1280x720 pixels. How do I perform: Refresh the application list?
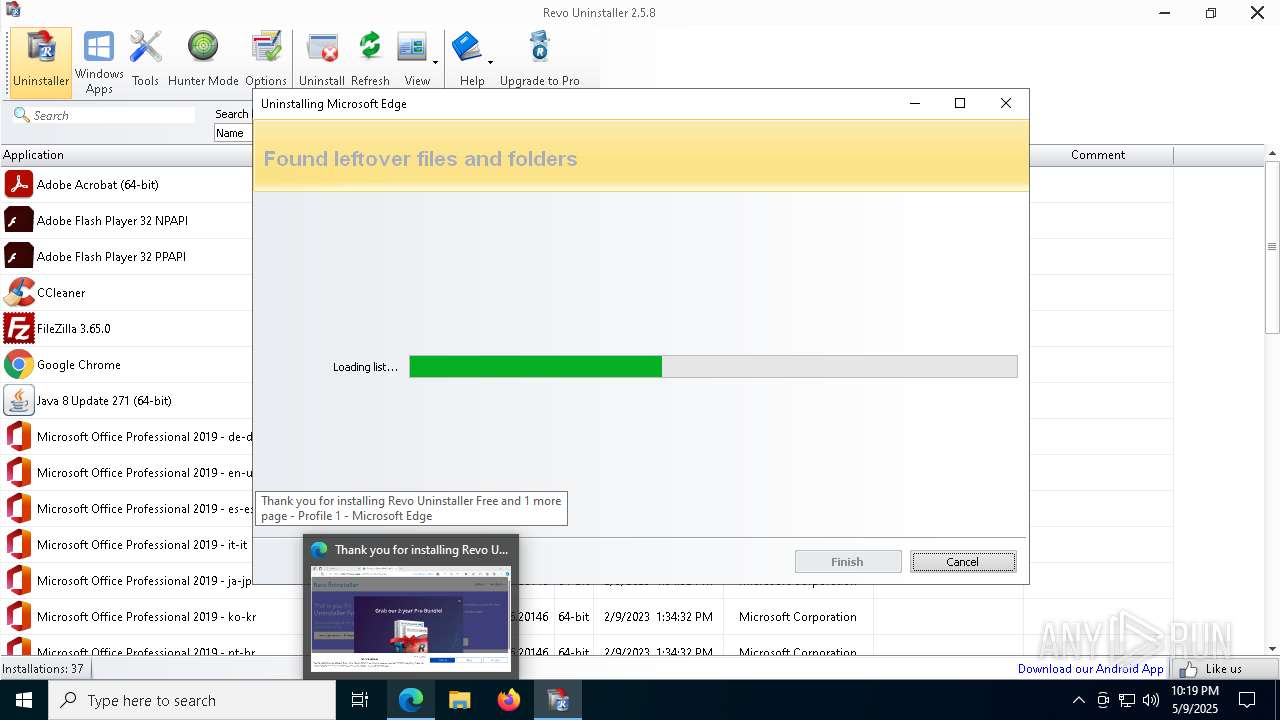click(x=370, y=60)
